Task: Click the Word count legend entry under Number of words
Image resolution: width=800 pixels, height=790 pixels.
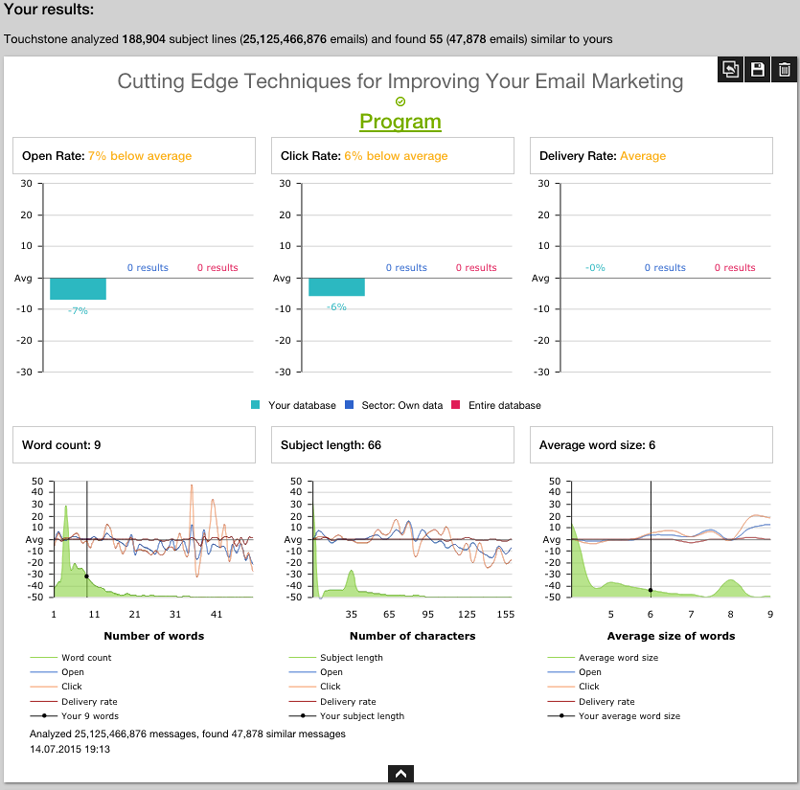Action: click(x=71, y=657)
